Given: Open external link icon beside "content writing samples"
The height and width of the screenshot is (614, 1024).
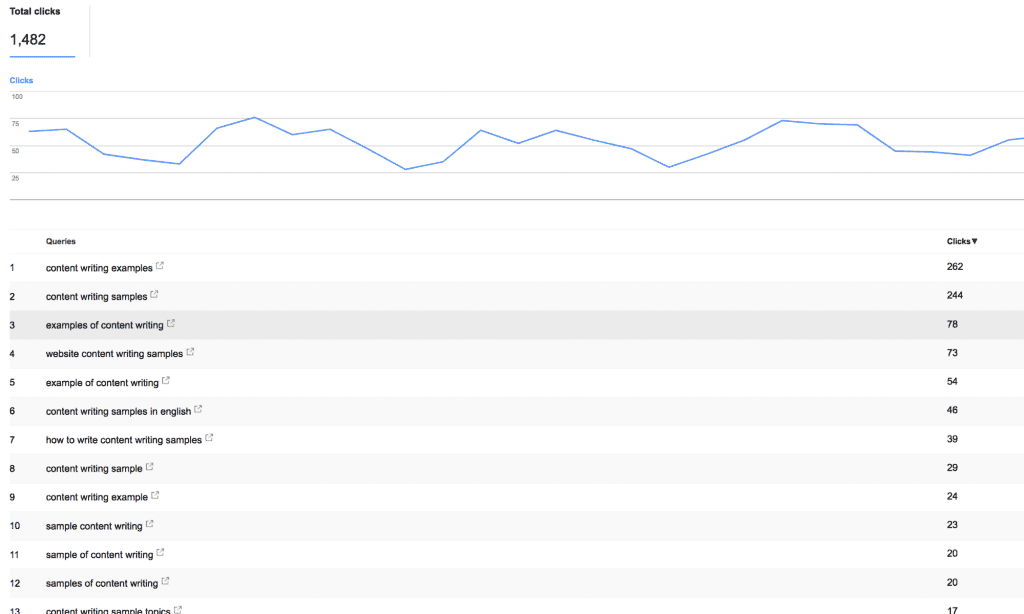Looking at the screenshot, I should (x=155, y=295).
